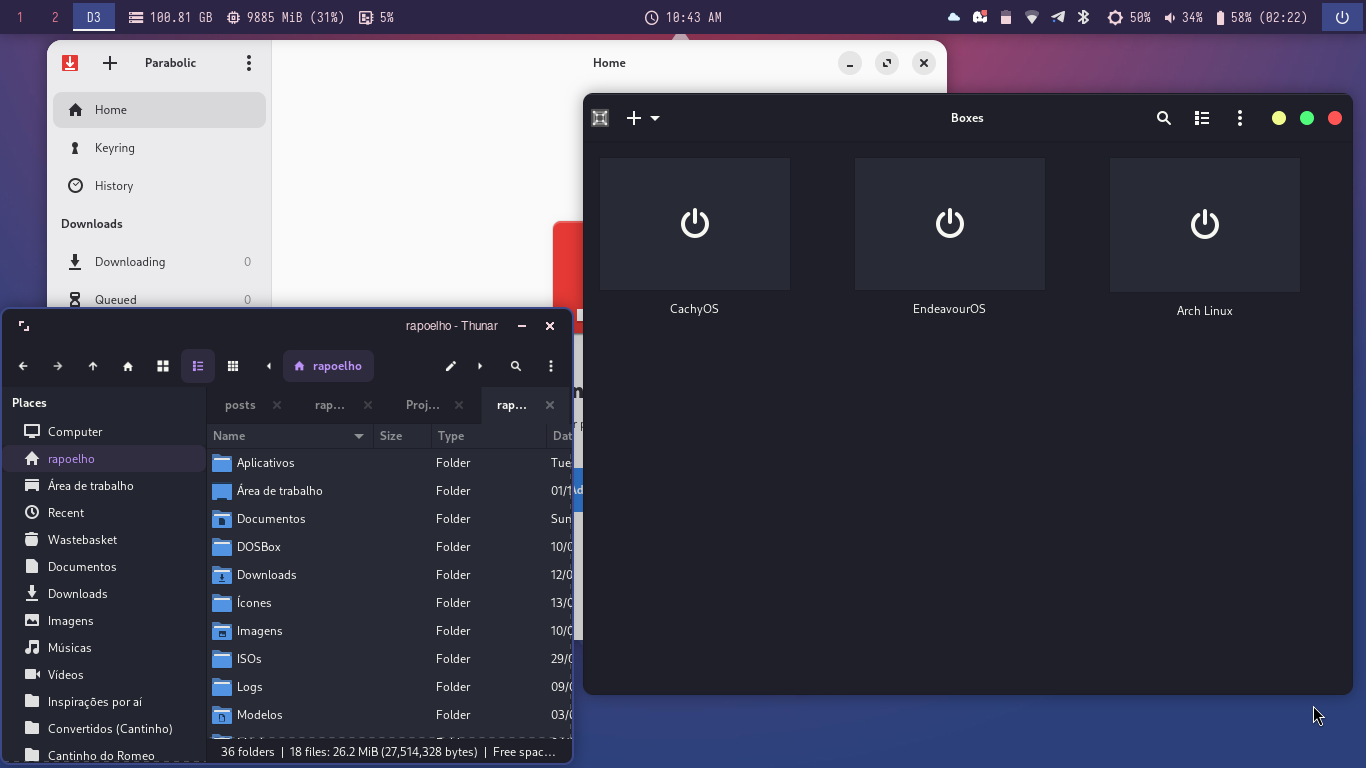Viewport: 1366px width, 768px height.
Task: Sort by the Type column header
Action: 489,436
